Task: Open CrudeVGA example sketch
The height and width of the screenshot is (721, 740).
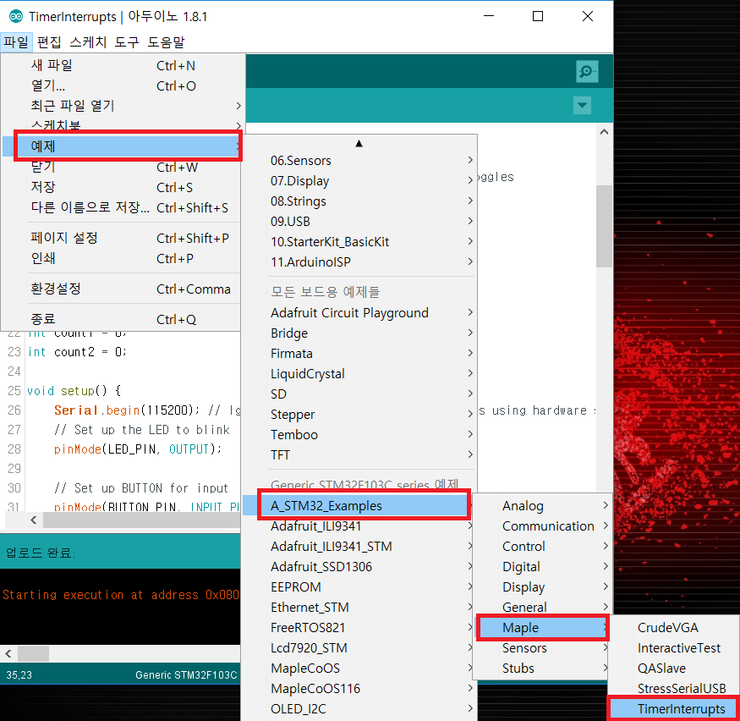Action: coord(674,628)
